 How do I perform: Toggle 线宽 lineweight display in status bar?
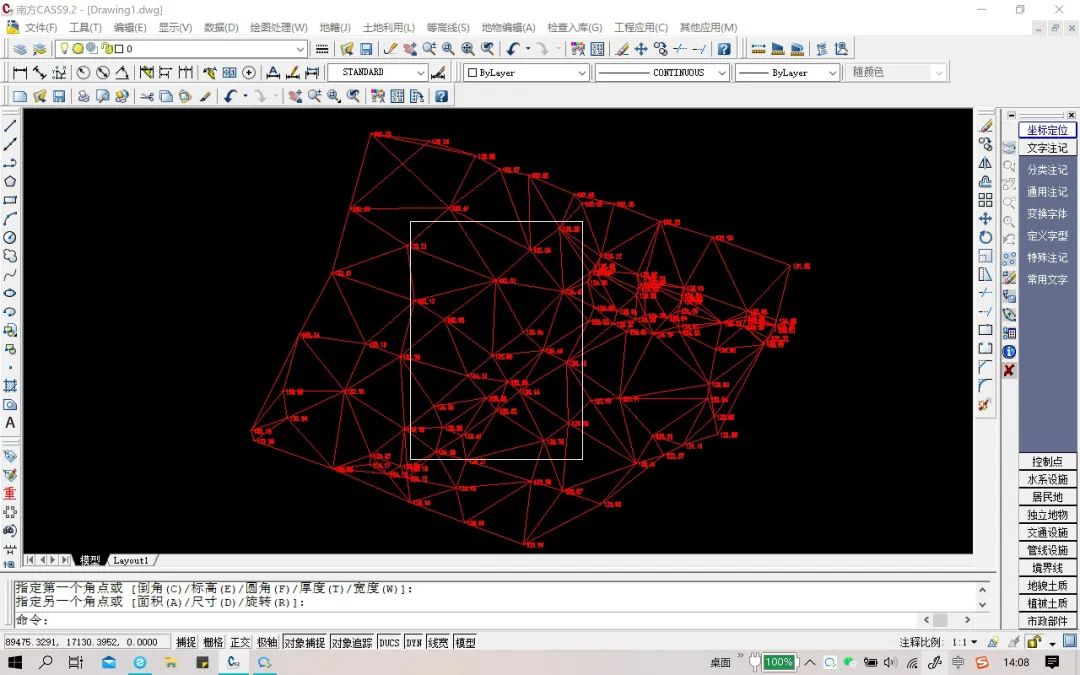[438, 642]
